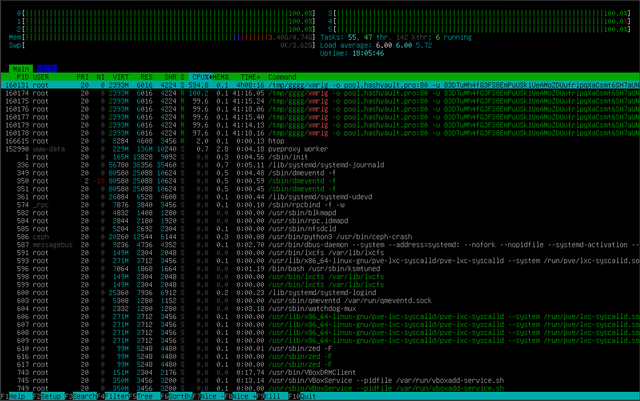Select the nfsdcld process row
The image size is (640, 401).
(320, 229)
